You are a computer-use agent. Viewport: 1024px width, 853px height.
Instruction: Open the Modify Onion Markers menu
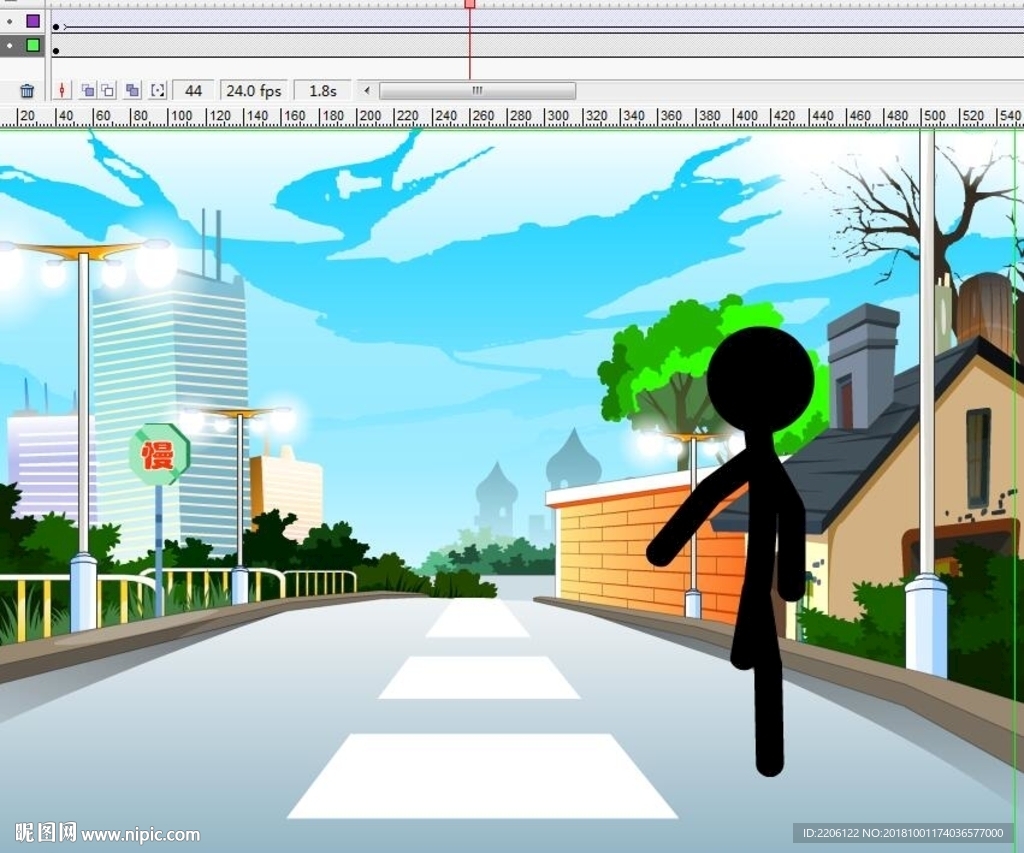coord(157,91)
